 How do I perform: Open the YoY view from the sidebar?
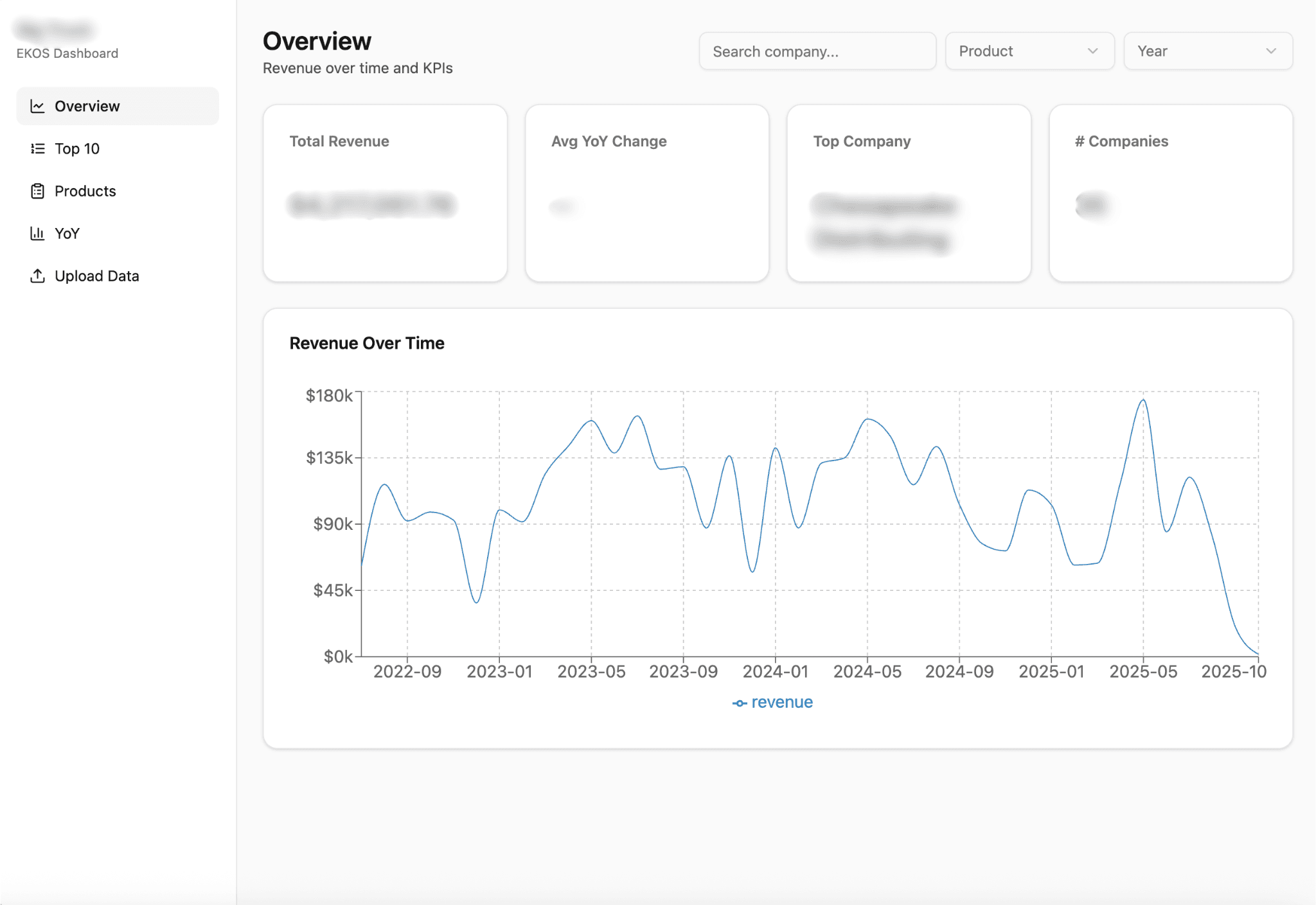[x=67, y=233]
